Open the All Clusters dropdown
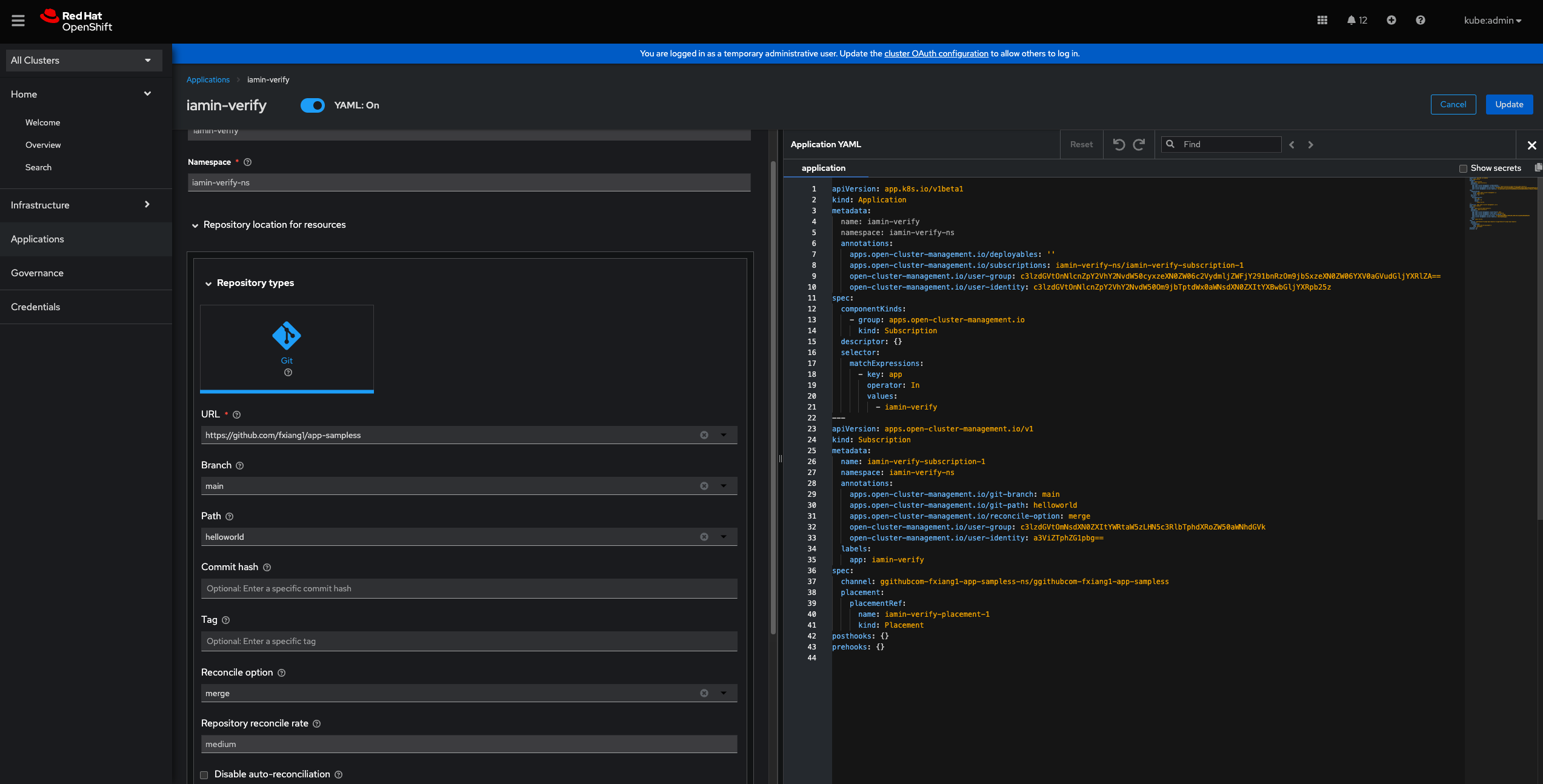Screen dimensions: 1543x784 [84, 61]
